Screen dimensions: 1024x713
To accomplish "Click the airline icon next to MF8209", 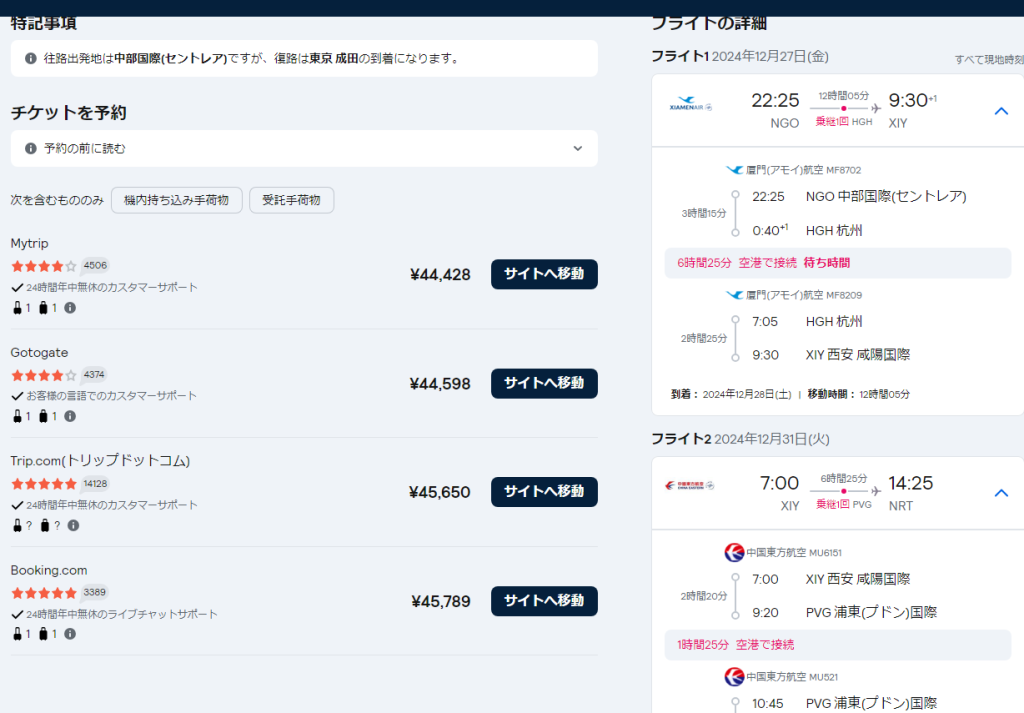I will (x=735, y=295).
